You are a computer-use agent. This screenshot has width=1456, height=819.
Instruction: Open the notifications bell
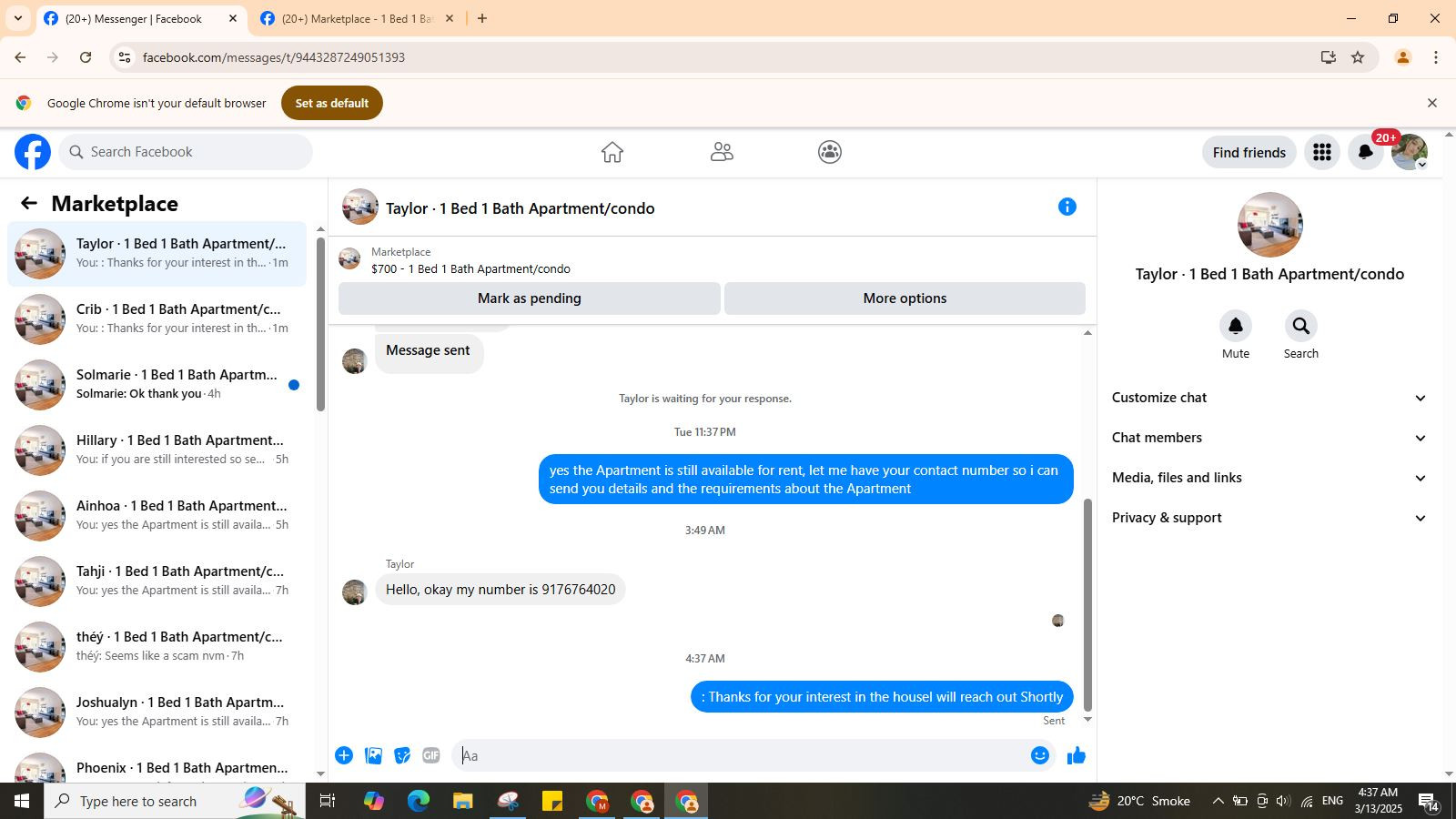(x=1366, y=152)
